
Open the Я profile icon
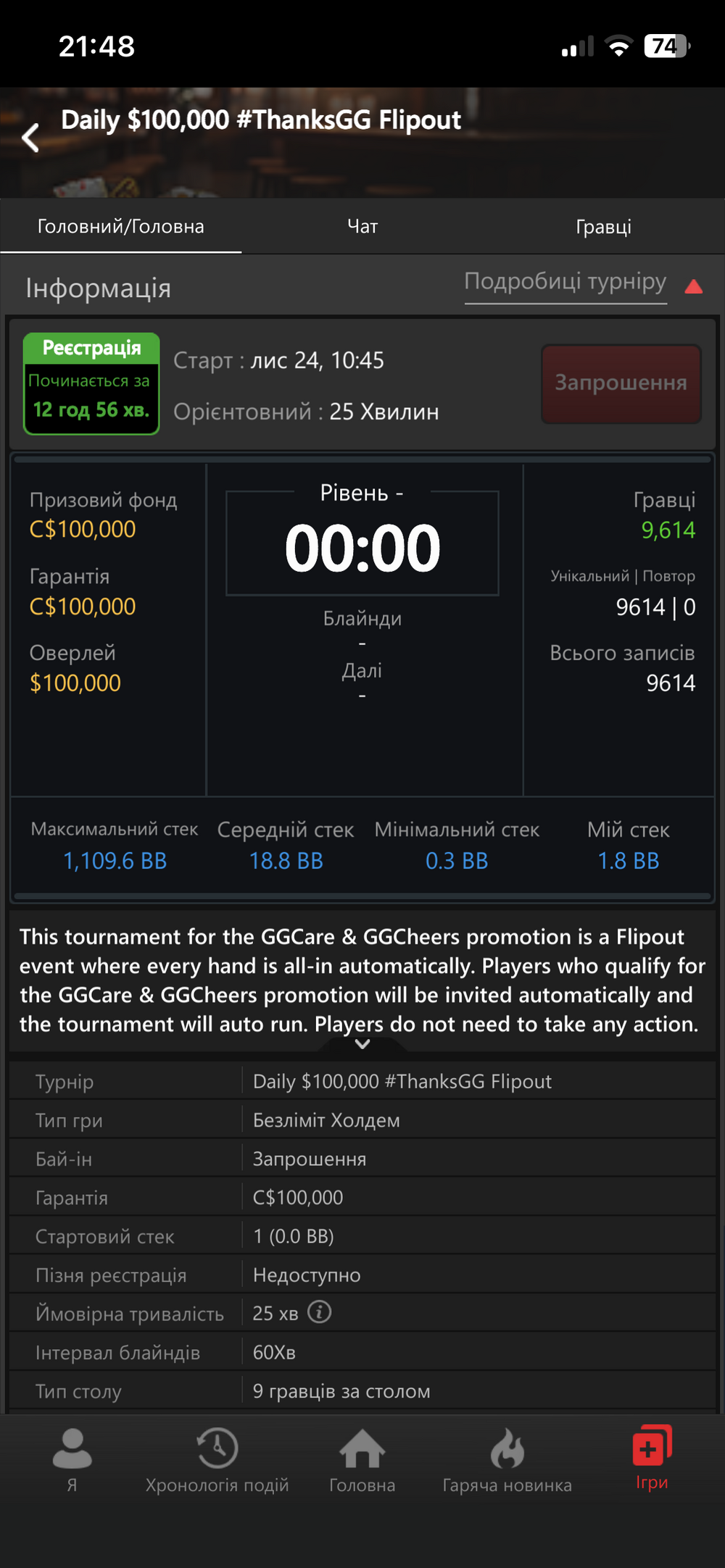(x=72, y=1449)
